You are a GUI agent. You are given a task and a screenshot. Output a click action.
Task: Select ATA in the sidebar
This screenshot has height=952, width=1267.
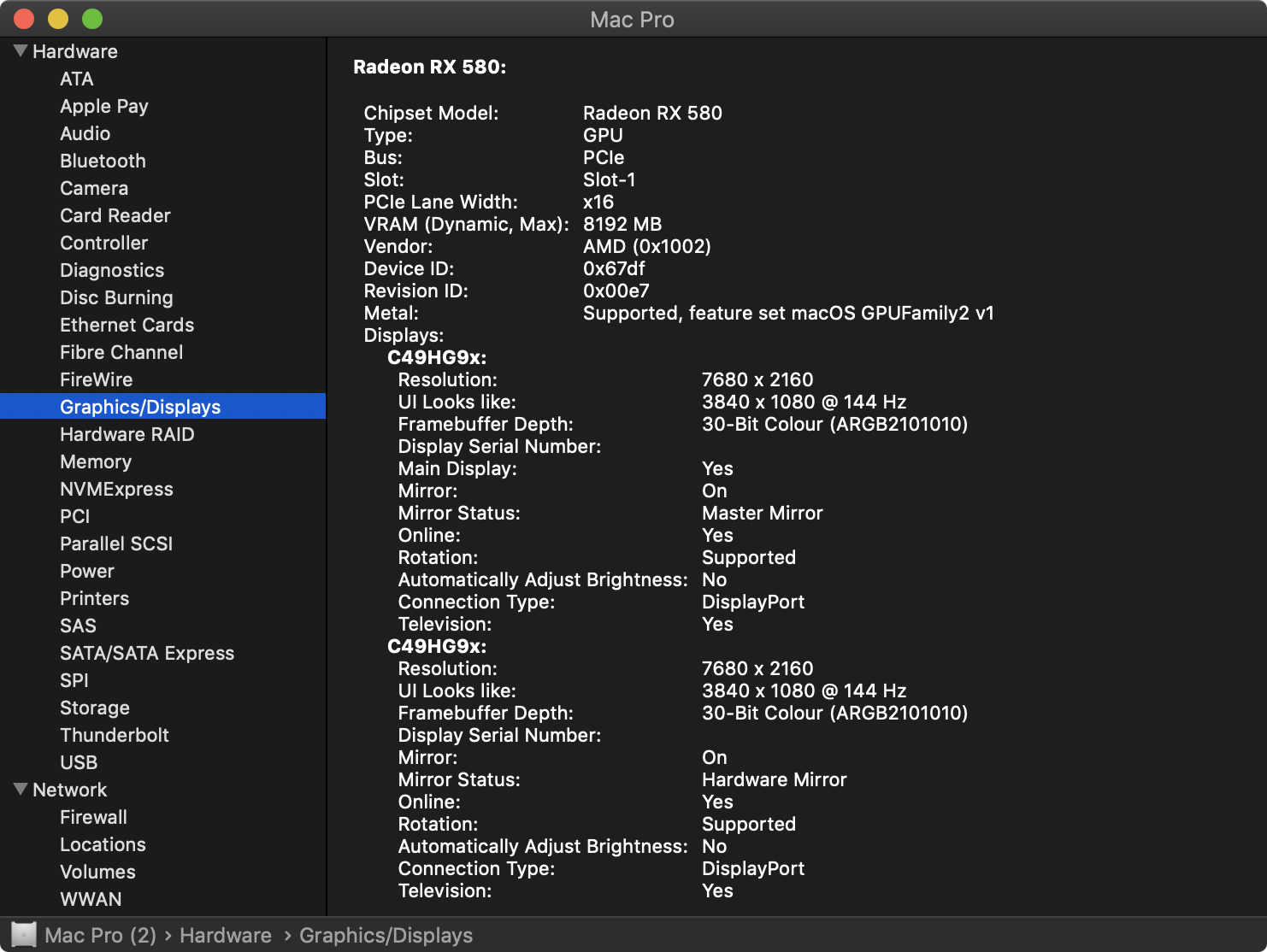[x=77, y=79]
